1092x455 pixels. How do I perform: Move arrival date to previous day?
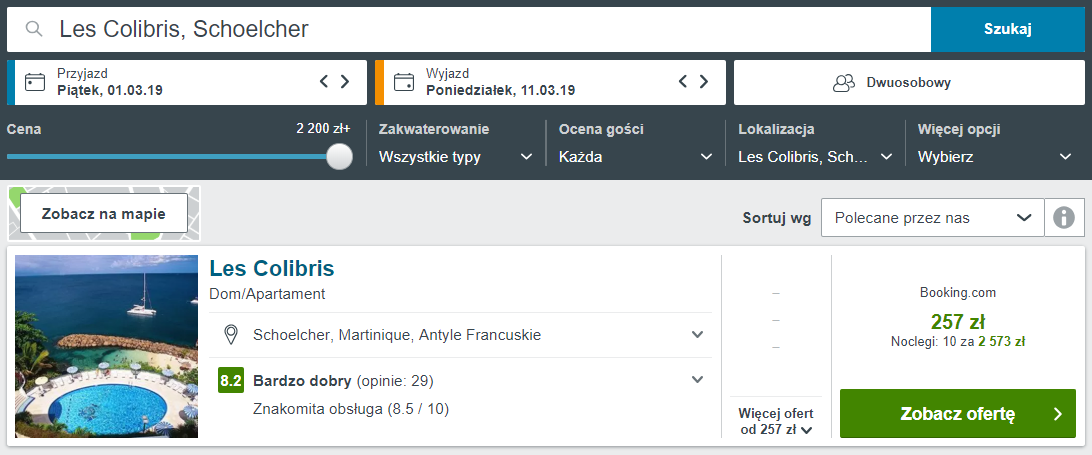point(324,82)
